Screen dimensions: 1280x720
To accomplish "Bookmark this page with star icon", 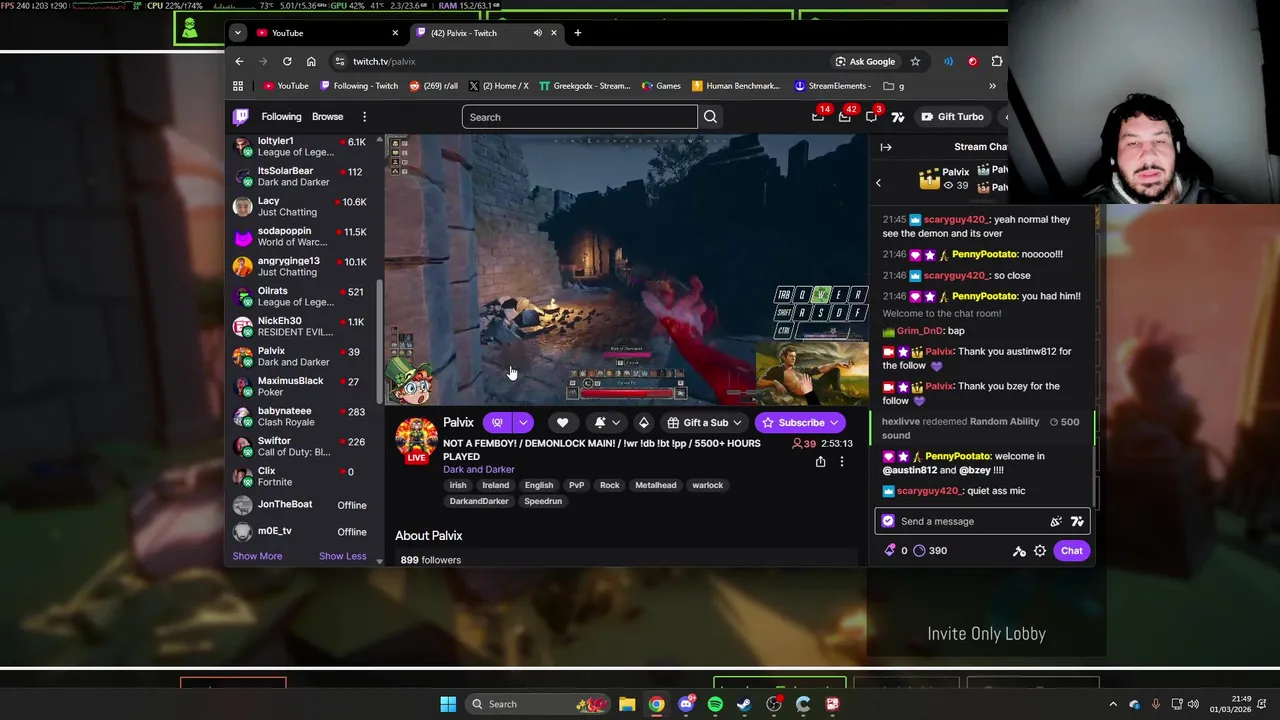I will pyautogui.click(x=915, y=61).
